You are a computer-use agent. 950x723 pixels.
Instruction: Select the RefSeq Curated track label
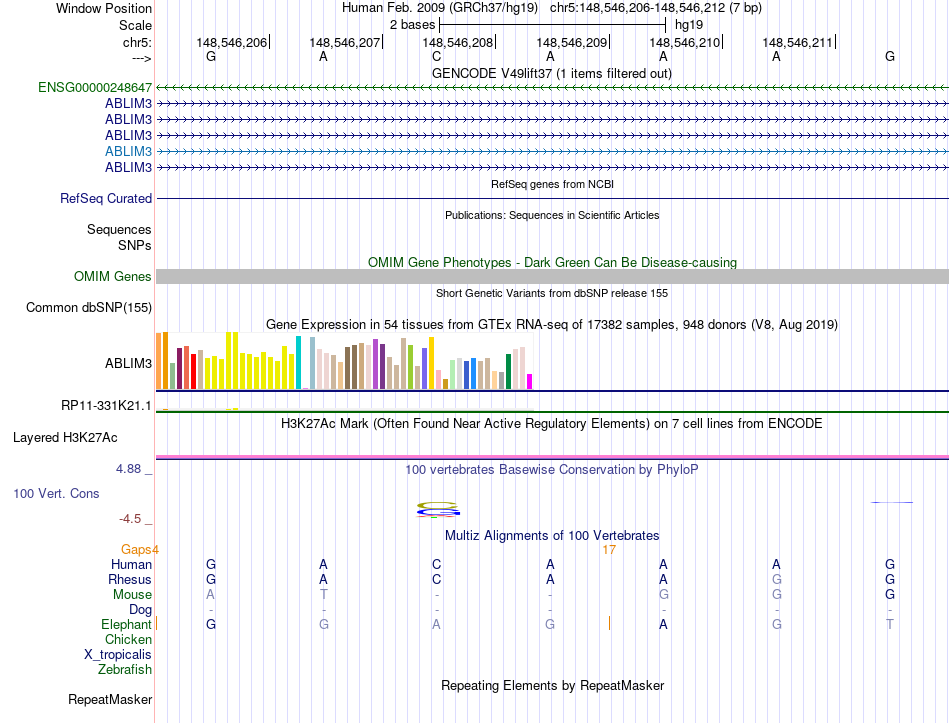click(x=106, y=199)
